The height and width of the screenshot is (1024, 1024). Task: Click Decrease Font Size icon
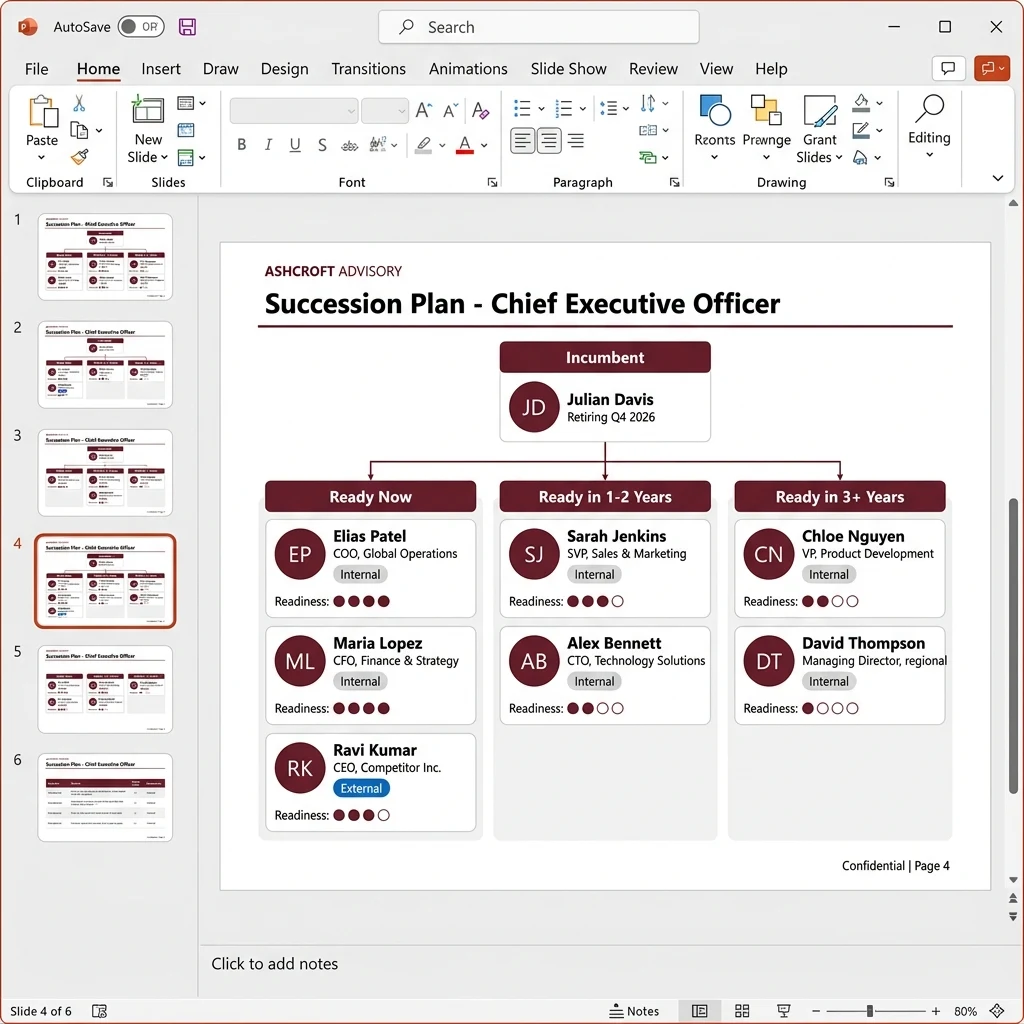pos(451,110)
